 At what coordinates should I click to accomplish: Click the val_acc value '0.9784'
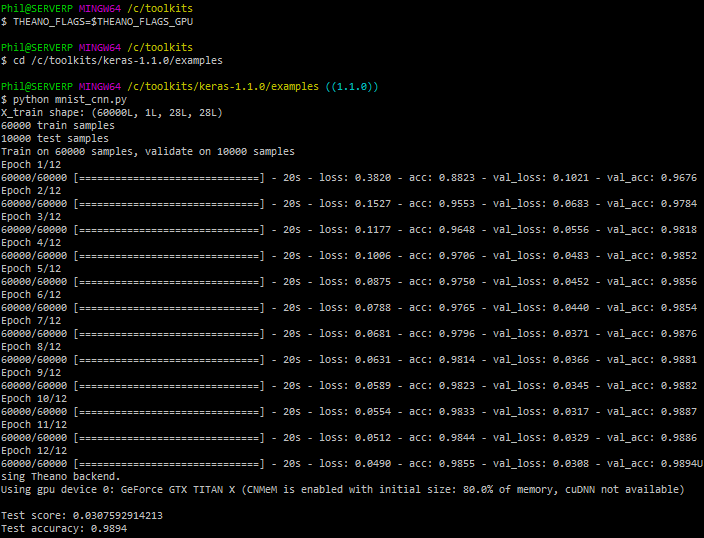pyautogui.click(x=679, y=203)
